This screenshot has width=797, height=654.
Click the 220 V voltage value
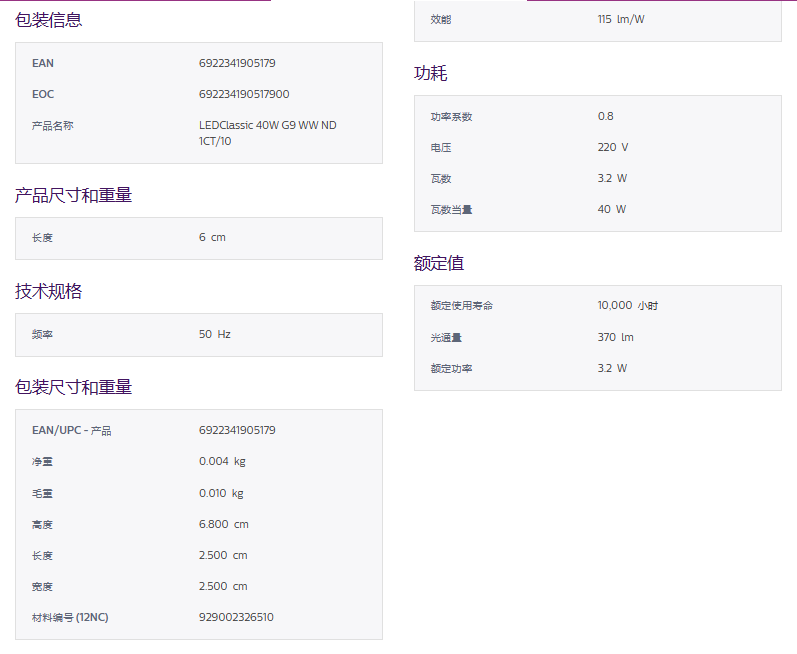(x=612, y=147)
